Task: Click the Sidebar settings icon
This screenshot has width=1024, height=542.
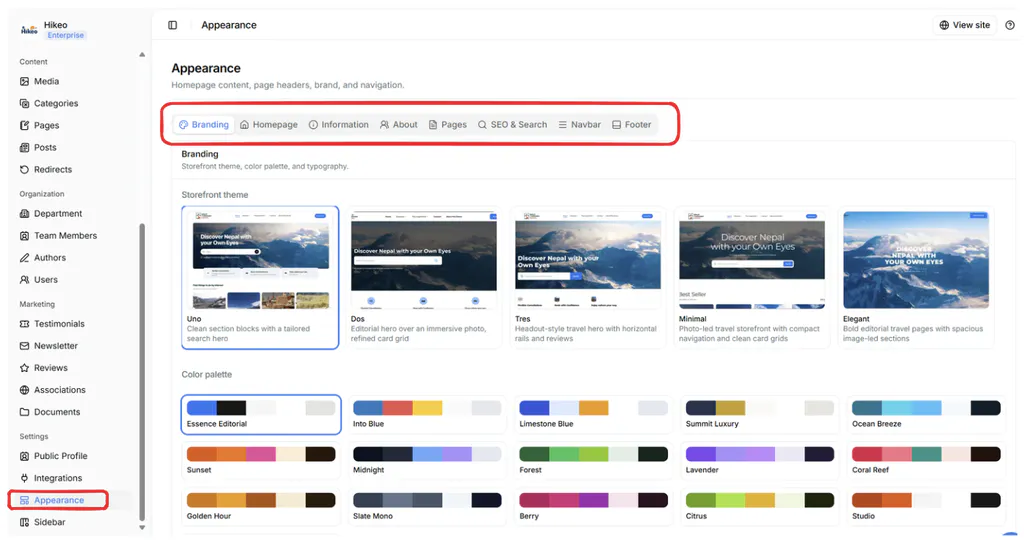Action: (24, 522)
